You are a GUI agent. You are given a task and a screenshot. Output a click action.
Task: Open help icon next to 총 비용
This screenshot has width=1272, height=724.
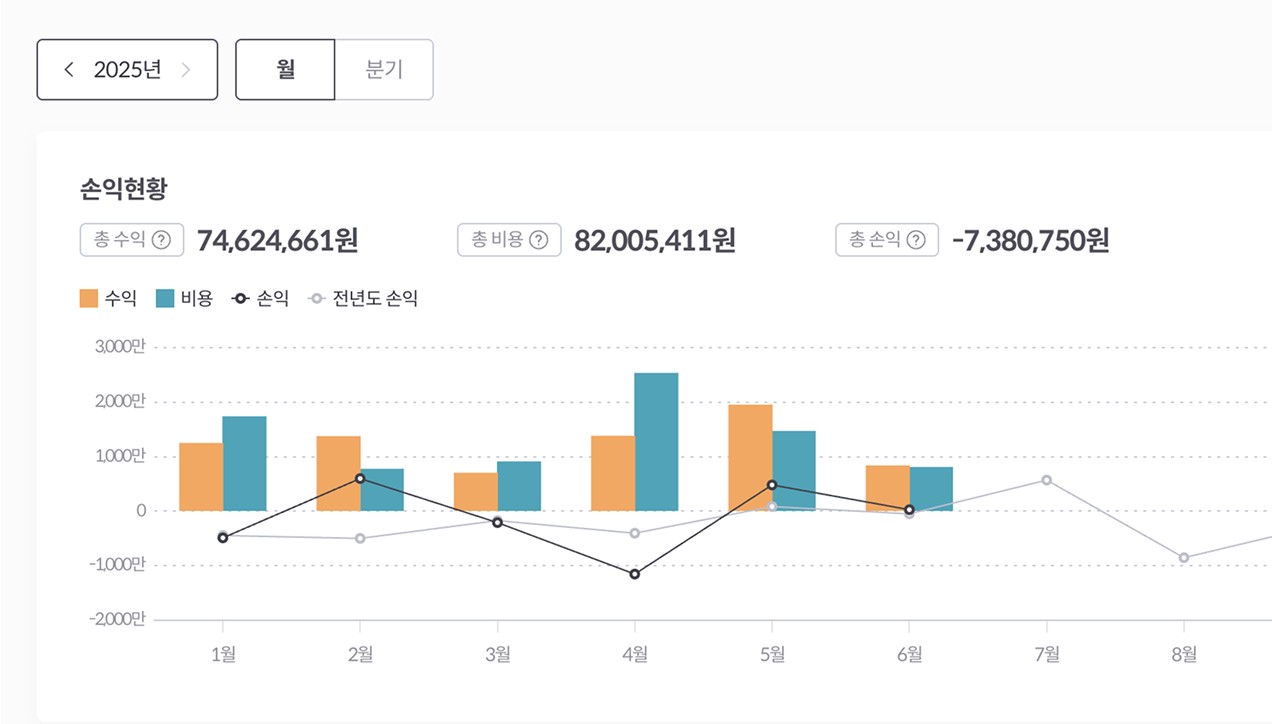point(538,240)
